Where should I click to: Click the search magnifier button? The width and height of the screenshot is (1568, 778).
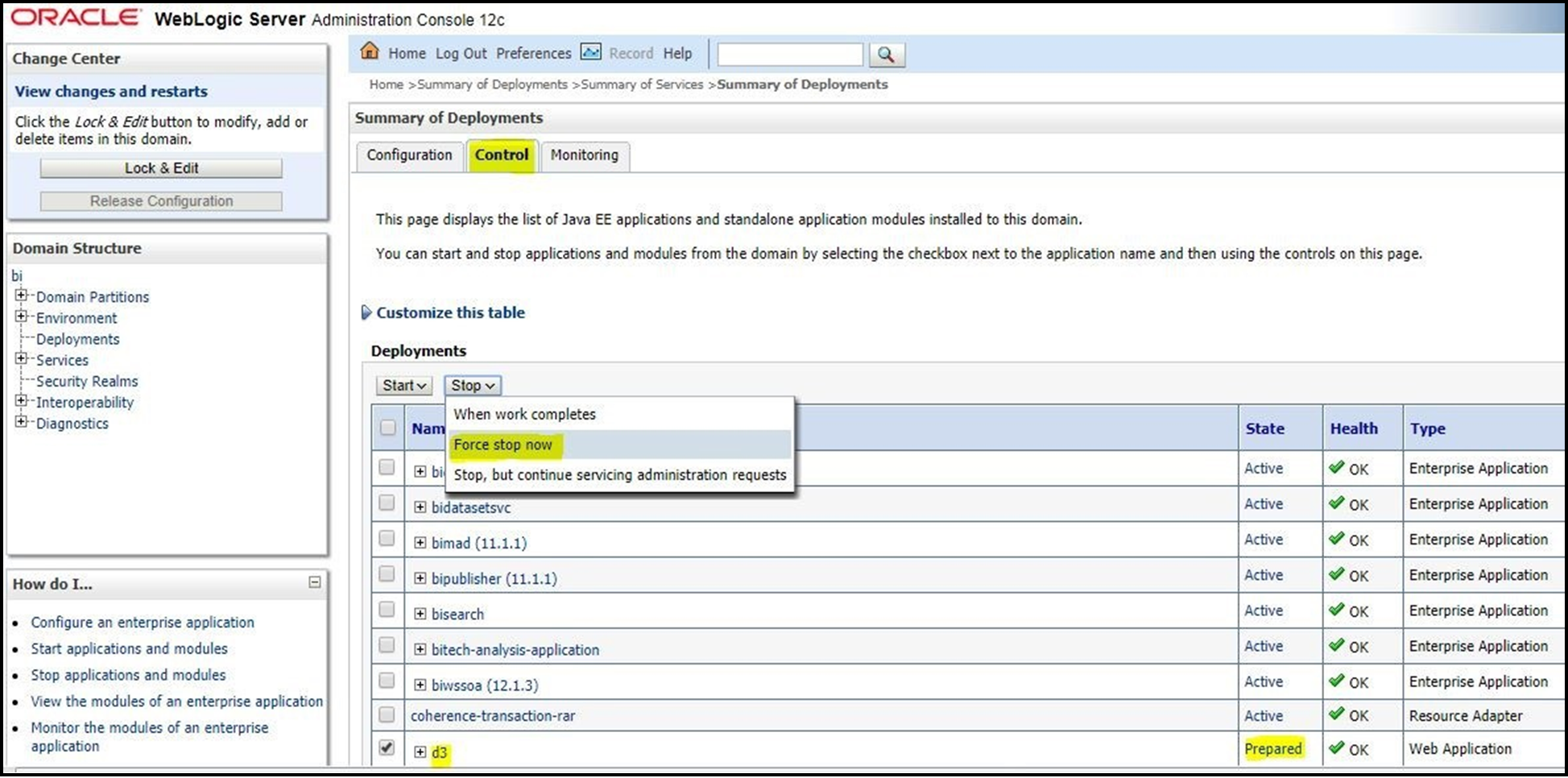tap(886, 55)
